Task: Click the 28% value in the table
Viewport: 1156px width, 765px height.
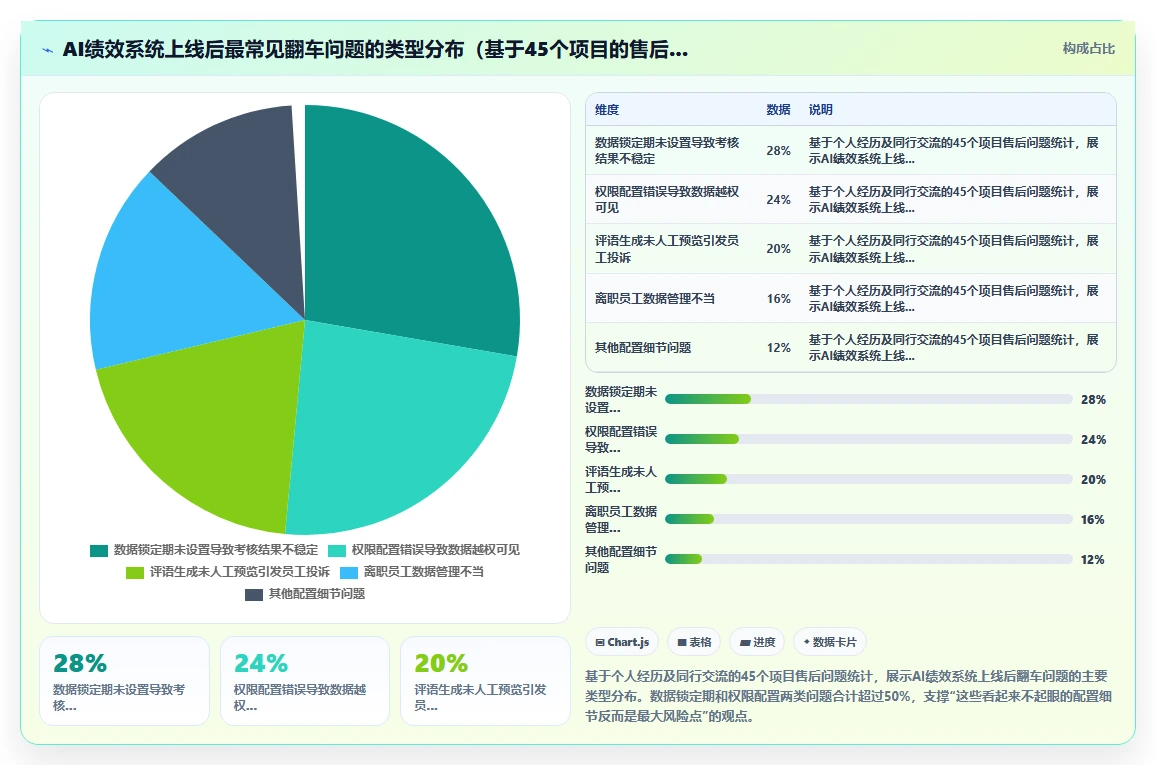Action: [779, 151]
